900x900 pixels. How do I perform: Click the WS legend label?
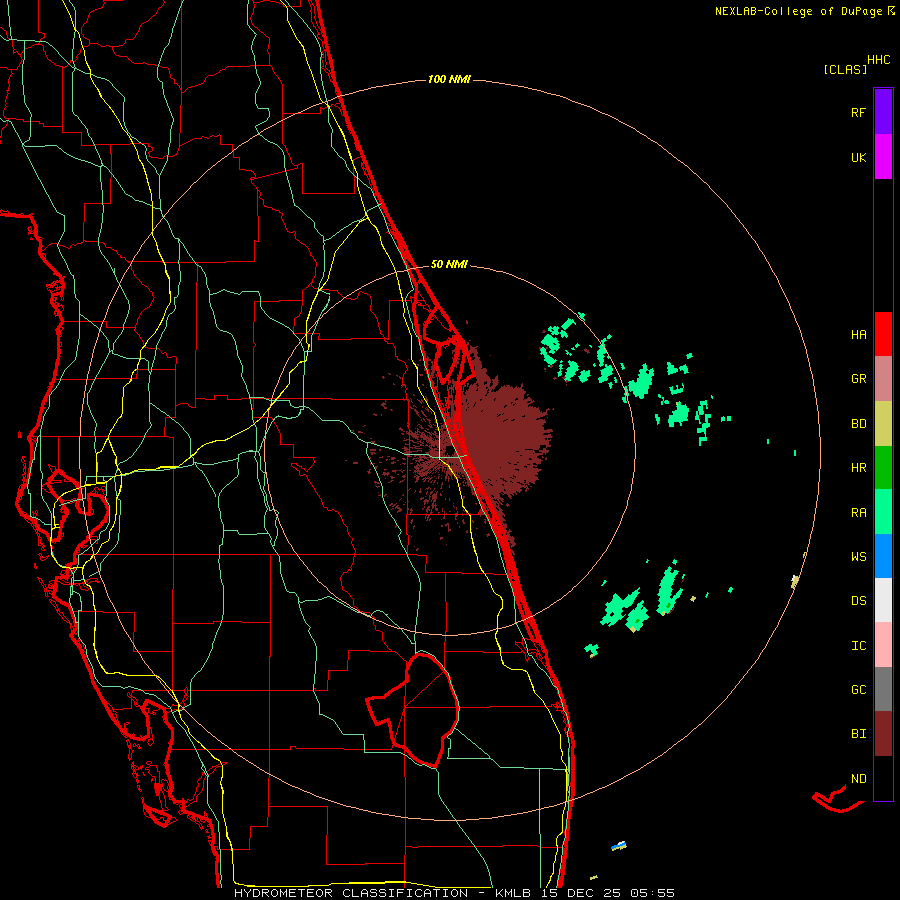pyautogui.click(x=858, y=556)
